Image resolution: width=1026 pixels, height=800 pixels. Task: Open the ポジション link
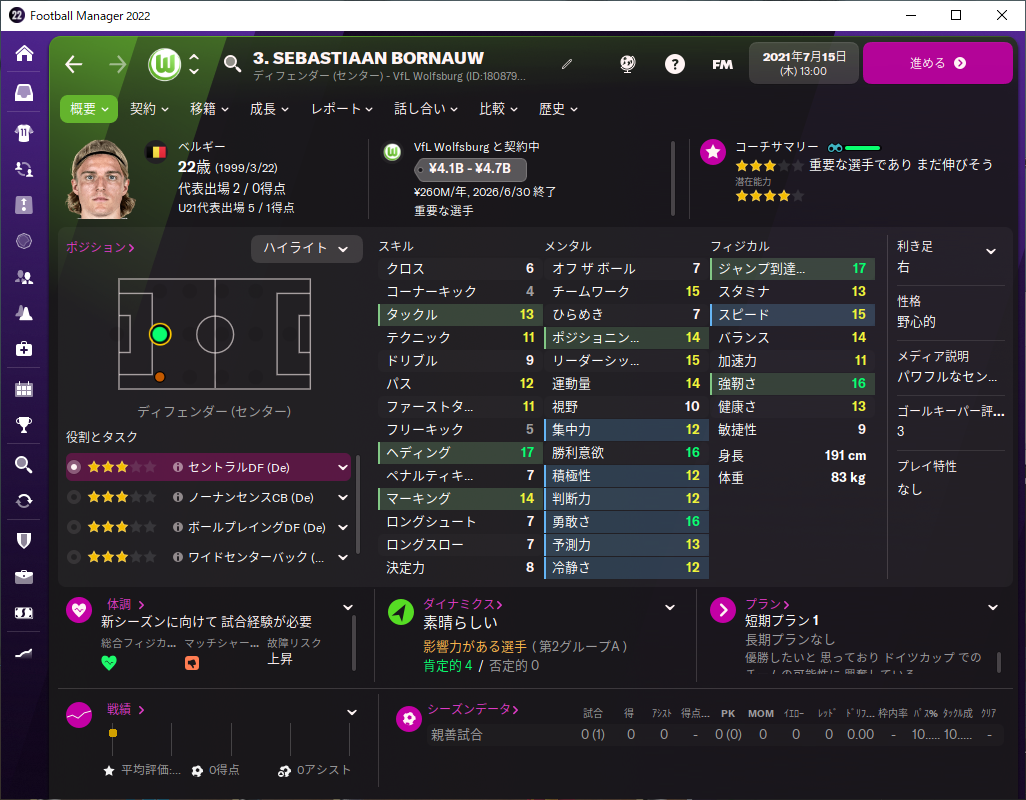pyautogui.click(x=100, y=247)
